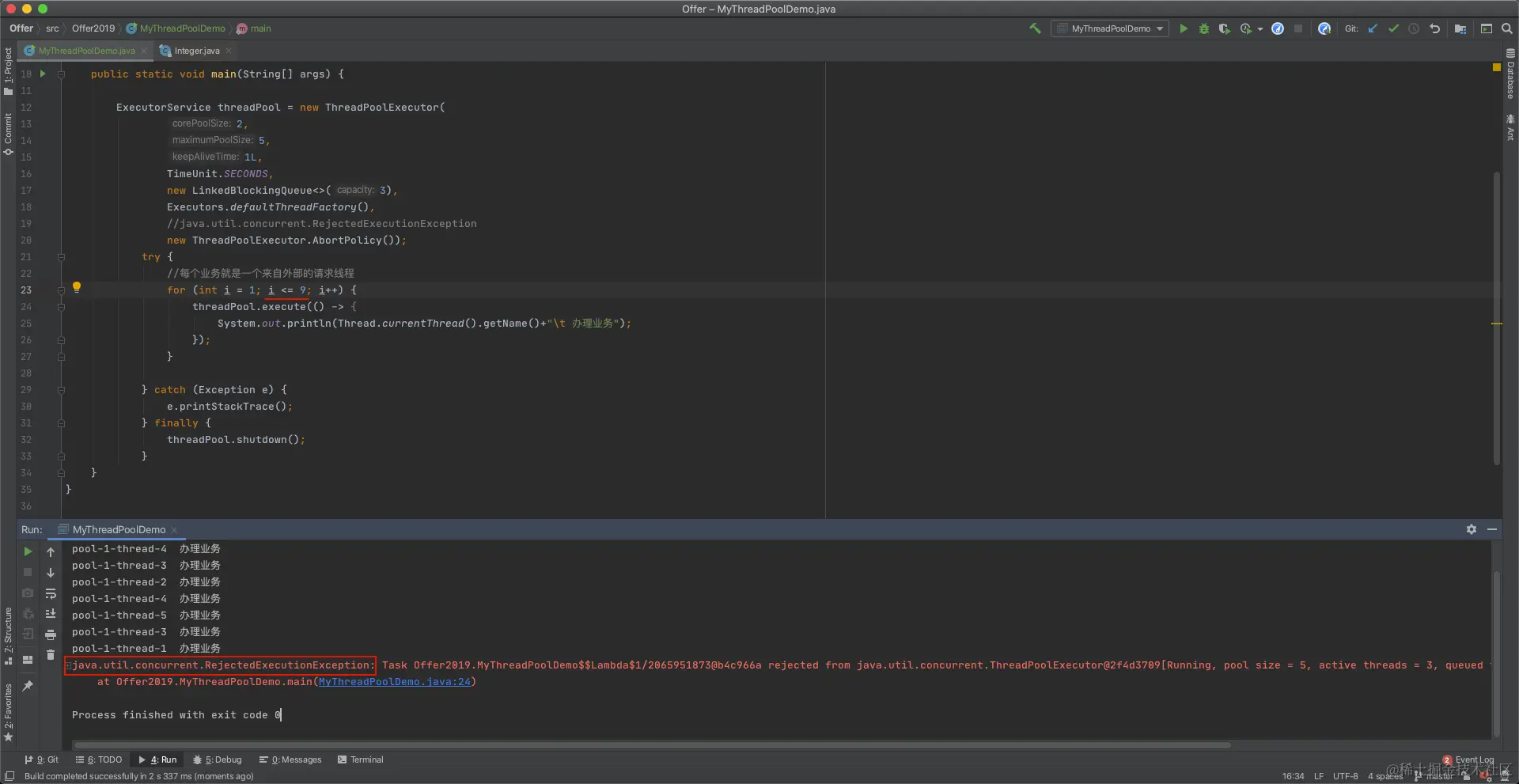
Task: Click the UTF-8 file encoding status item
Action: pos(1345,776)
